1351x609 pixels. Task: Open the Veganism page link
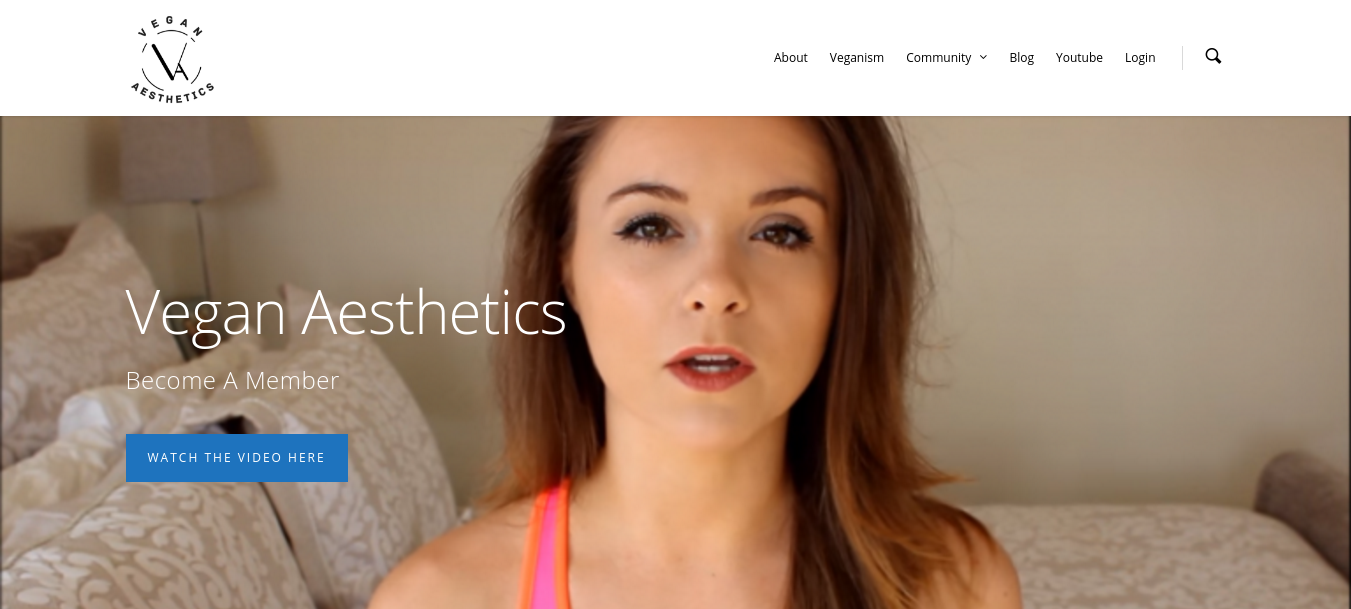click(856, 57)
